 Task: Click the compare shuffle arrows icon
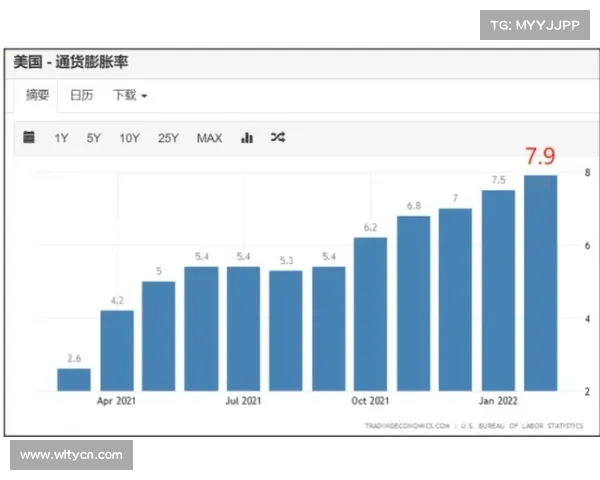(278, 137)
